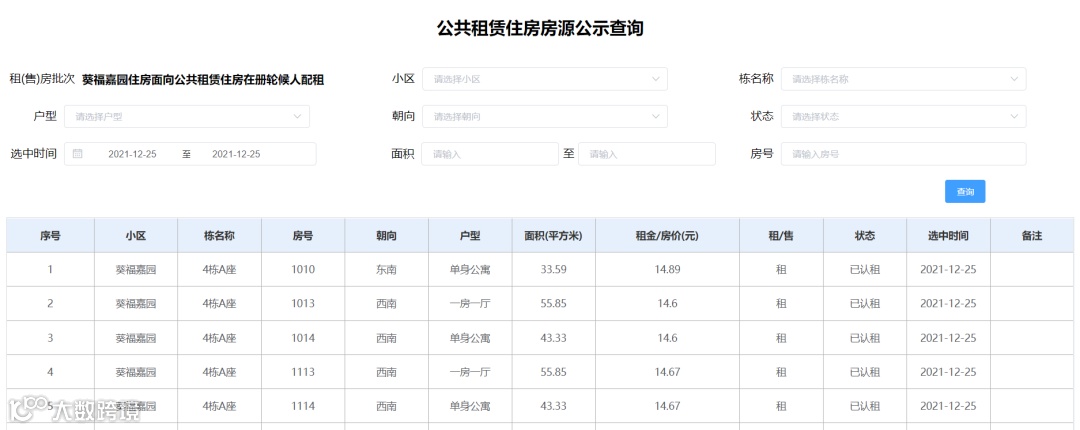Click the 户型 column header in table
Screen dimensions: 1080x430
pos(470,236)
